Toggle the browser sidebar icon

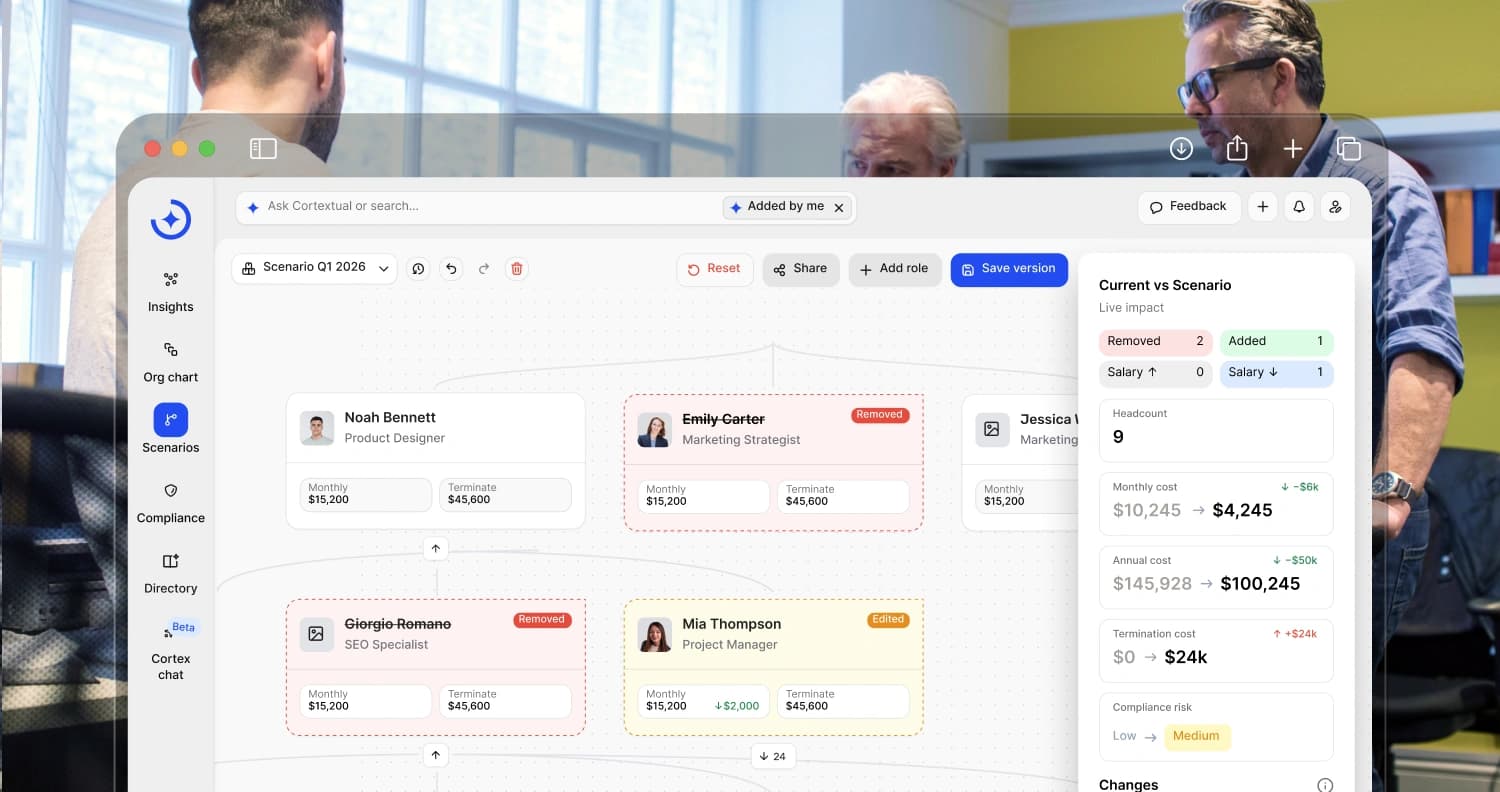[263, 149]
